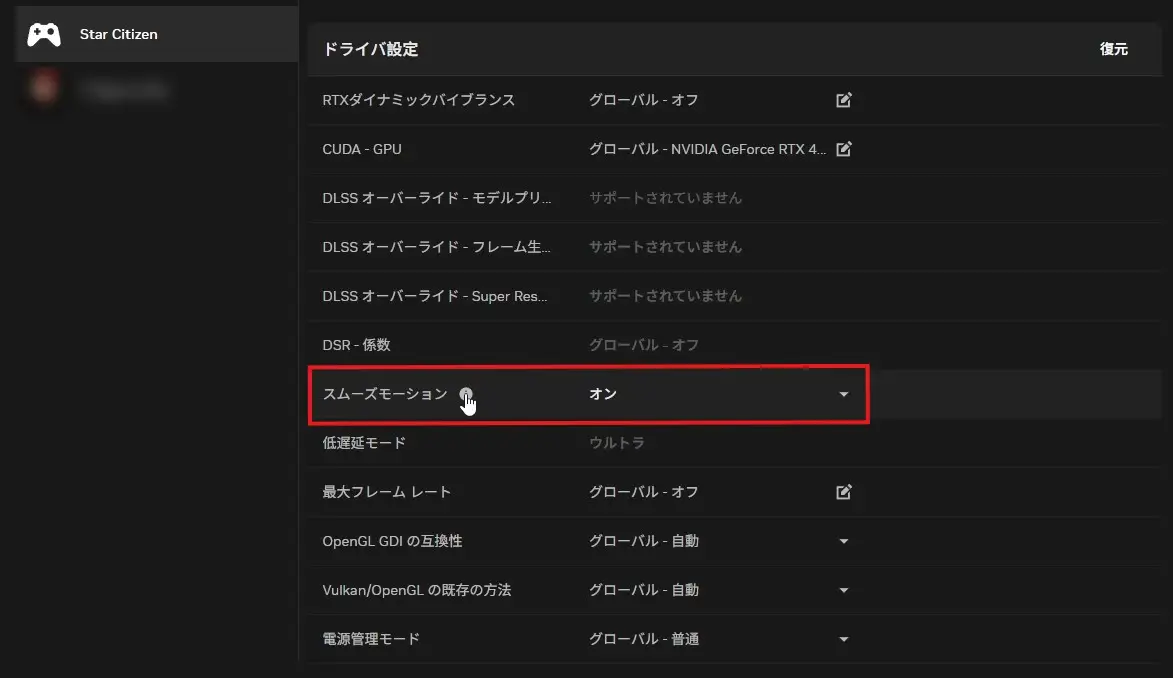Image resolution: width=1173 pixels, height=678 pixels.
Task: Click the DLSS オーバーライド - Super Res label
Action: click(435, 296)
